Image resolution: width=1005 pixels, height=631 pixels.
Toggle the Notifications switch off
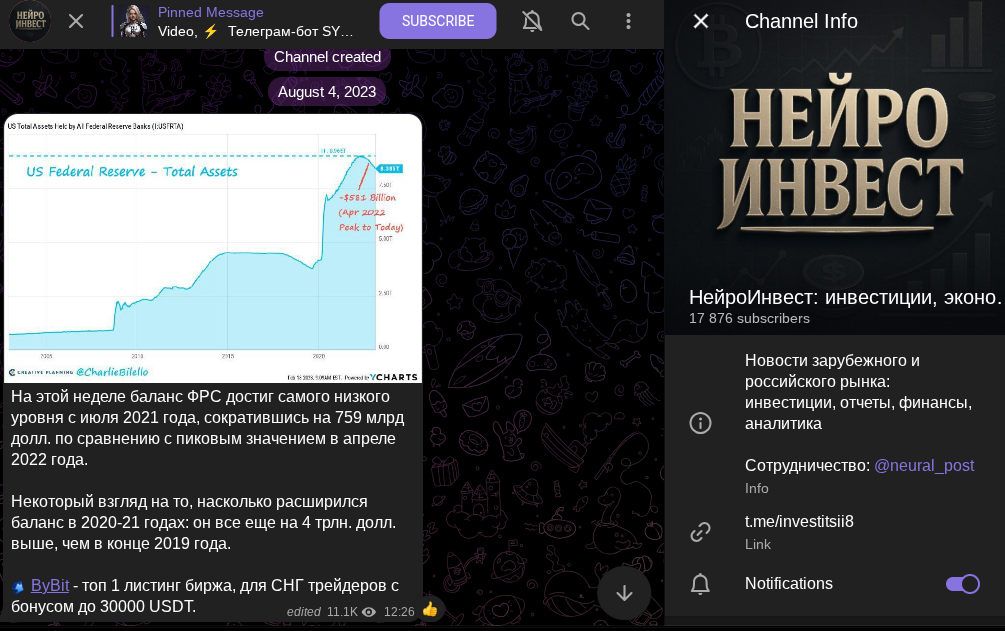click(963, 584)
